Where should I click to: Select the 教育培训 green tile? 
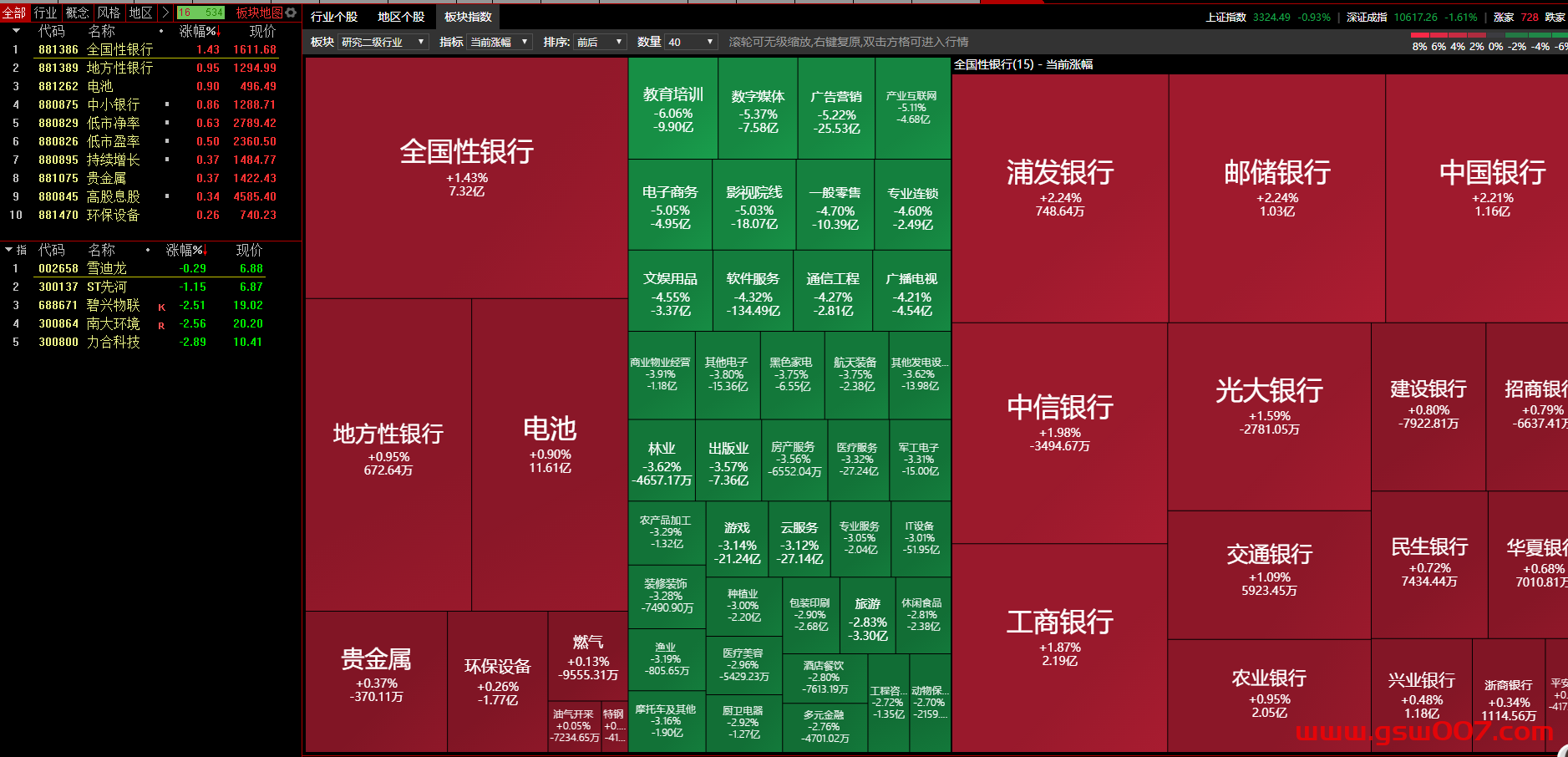(x=673, y=108)
